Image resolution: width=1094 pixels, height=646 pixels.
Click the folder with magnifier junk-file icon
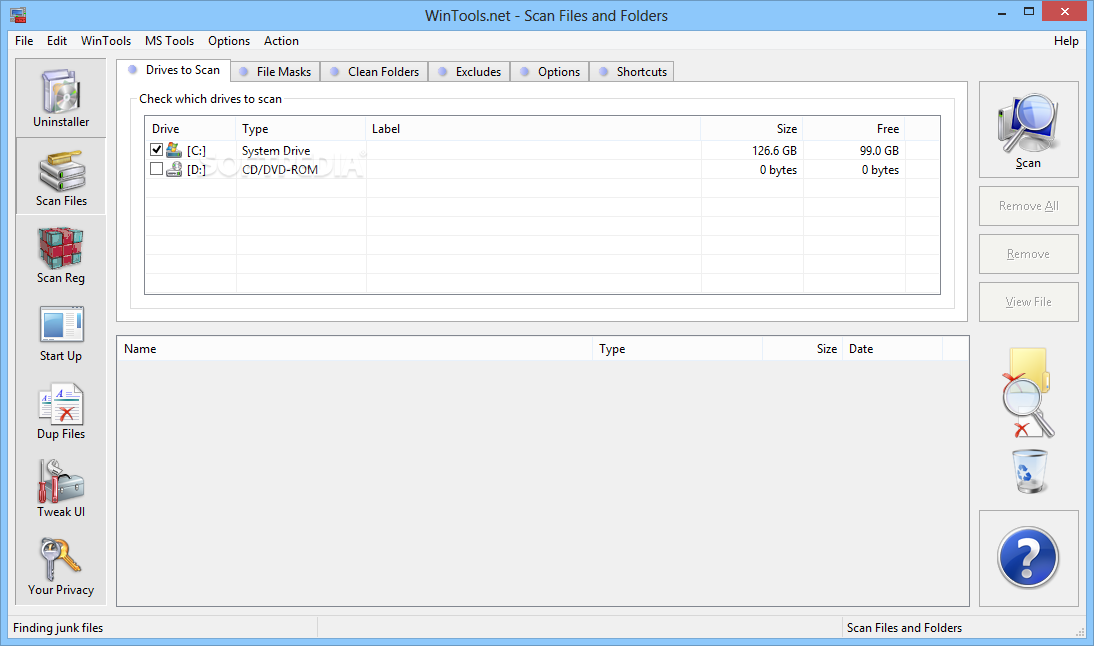1028,393
